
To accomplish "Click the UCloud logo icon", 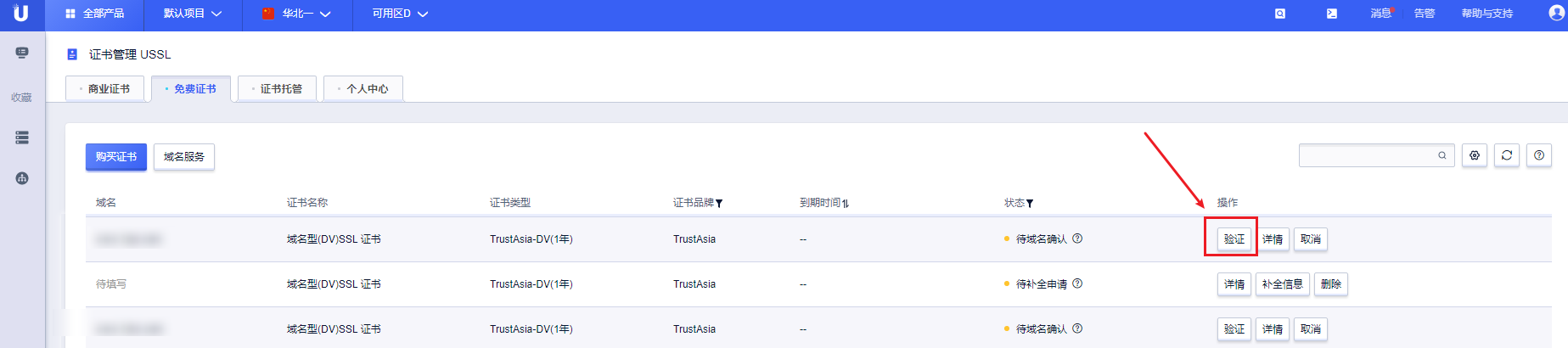I will 20,13.
